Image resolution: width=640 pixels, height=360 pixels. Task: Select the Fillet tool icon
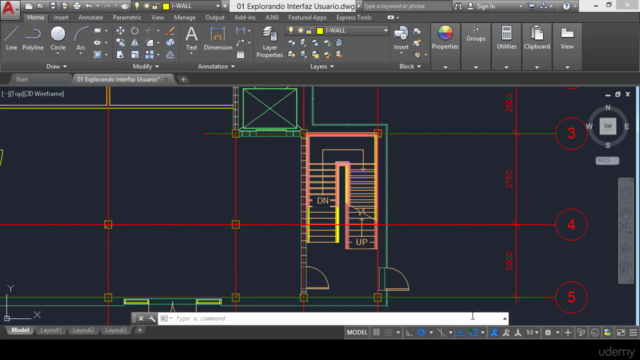149,42
